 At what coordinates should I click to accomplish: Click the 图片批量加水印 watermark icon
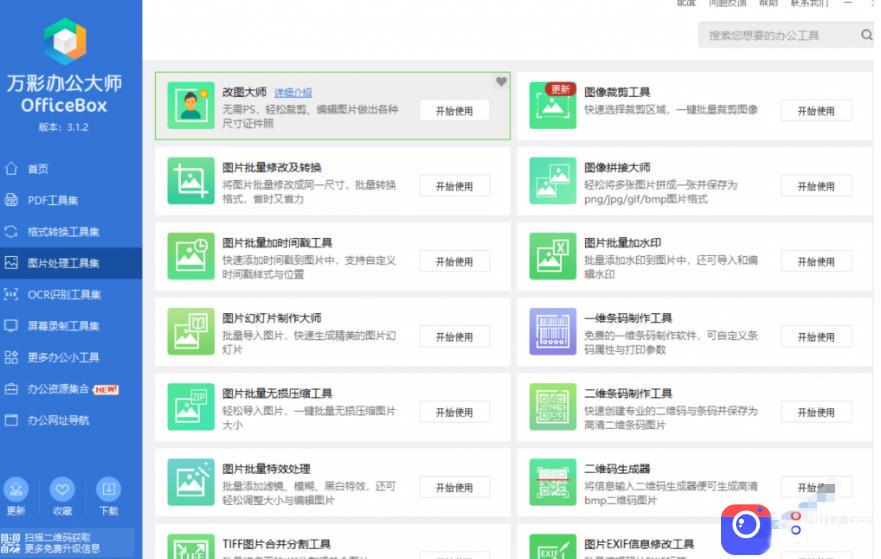pos(552,256)
